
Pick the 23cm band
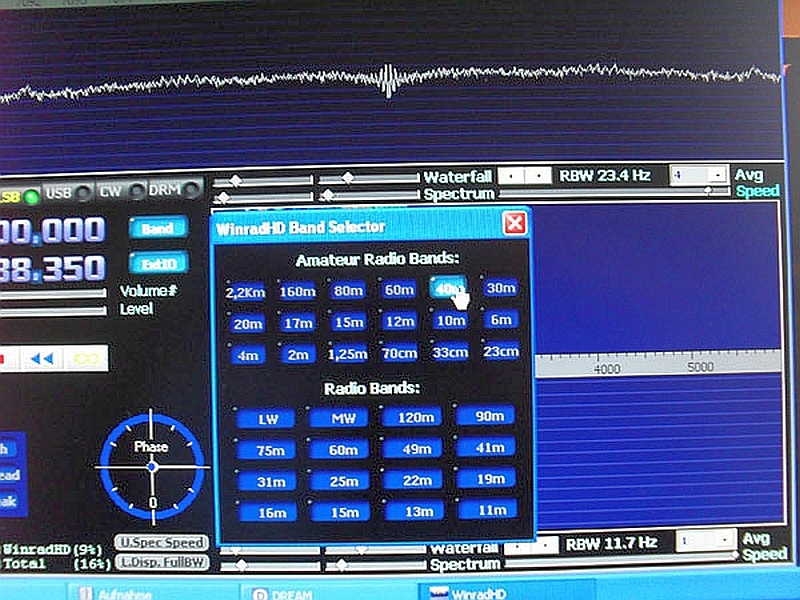(501, 351)
